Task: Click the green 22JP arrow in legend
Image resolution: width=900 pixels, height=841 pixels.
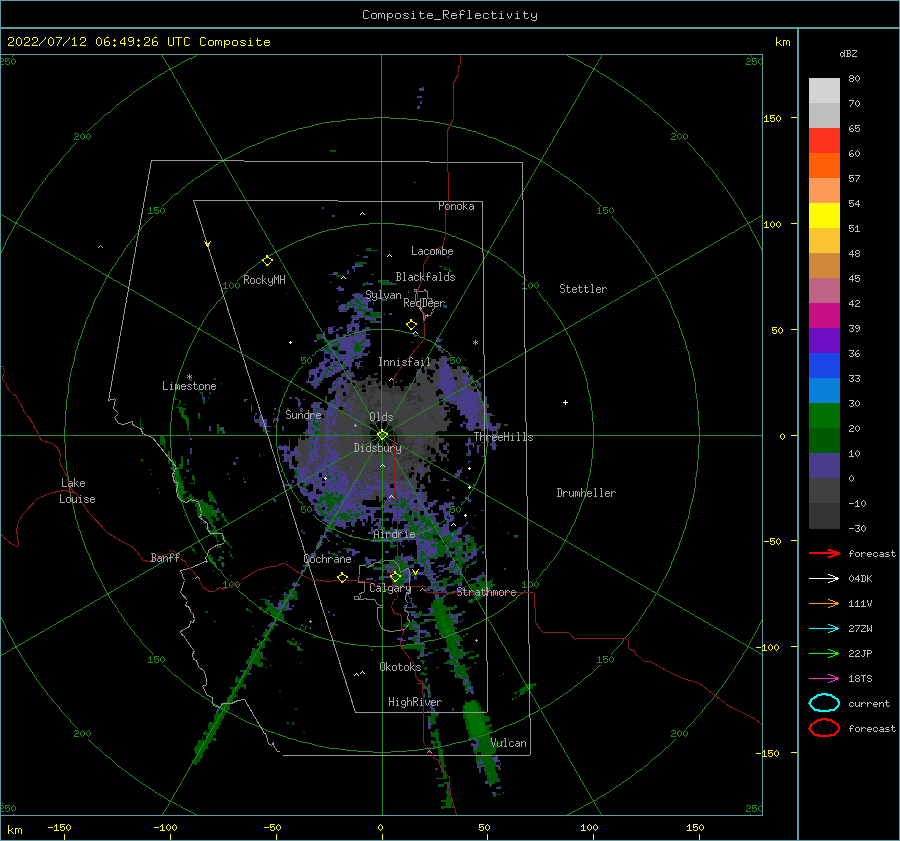Action: click(x=824, y=653)
